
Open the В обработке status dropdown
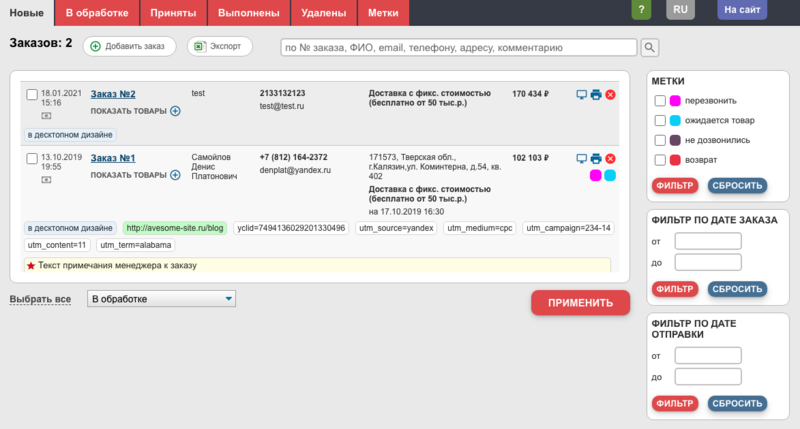(x=161, y=299)
